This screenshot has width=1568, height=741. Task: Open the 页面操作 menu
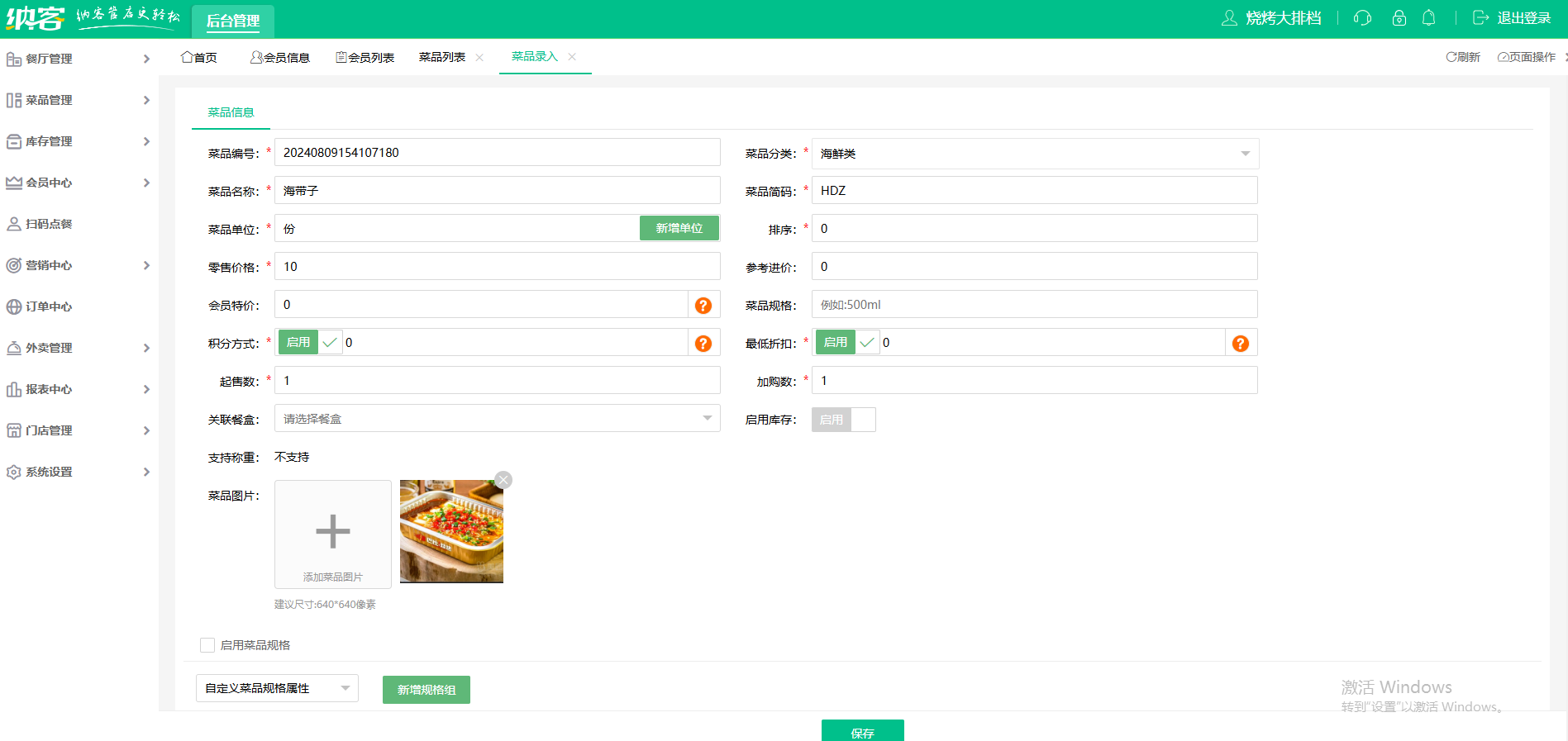(x=1527, y=57)
